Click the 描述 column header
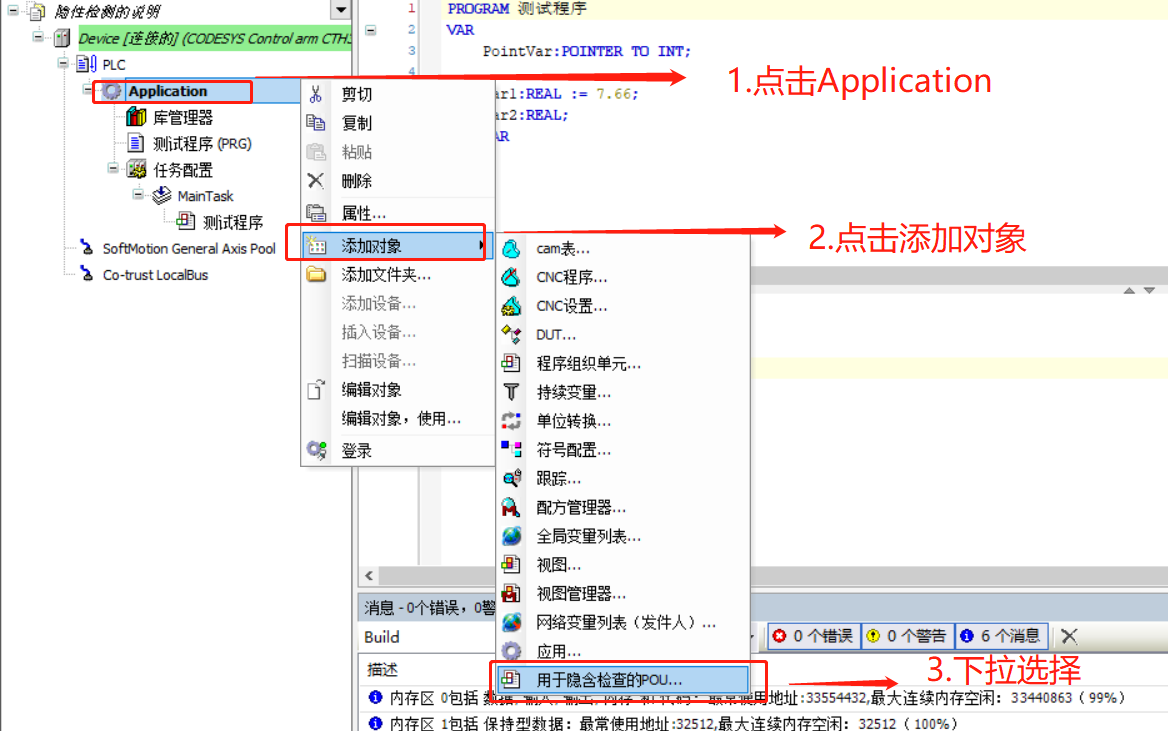The image size is (1168, 731). click(382, 669)
